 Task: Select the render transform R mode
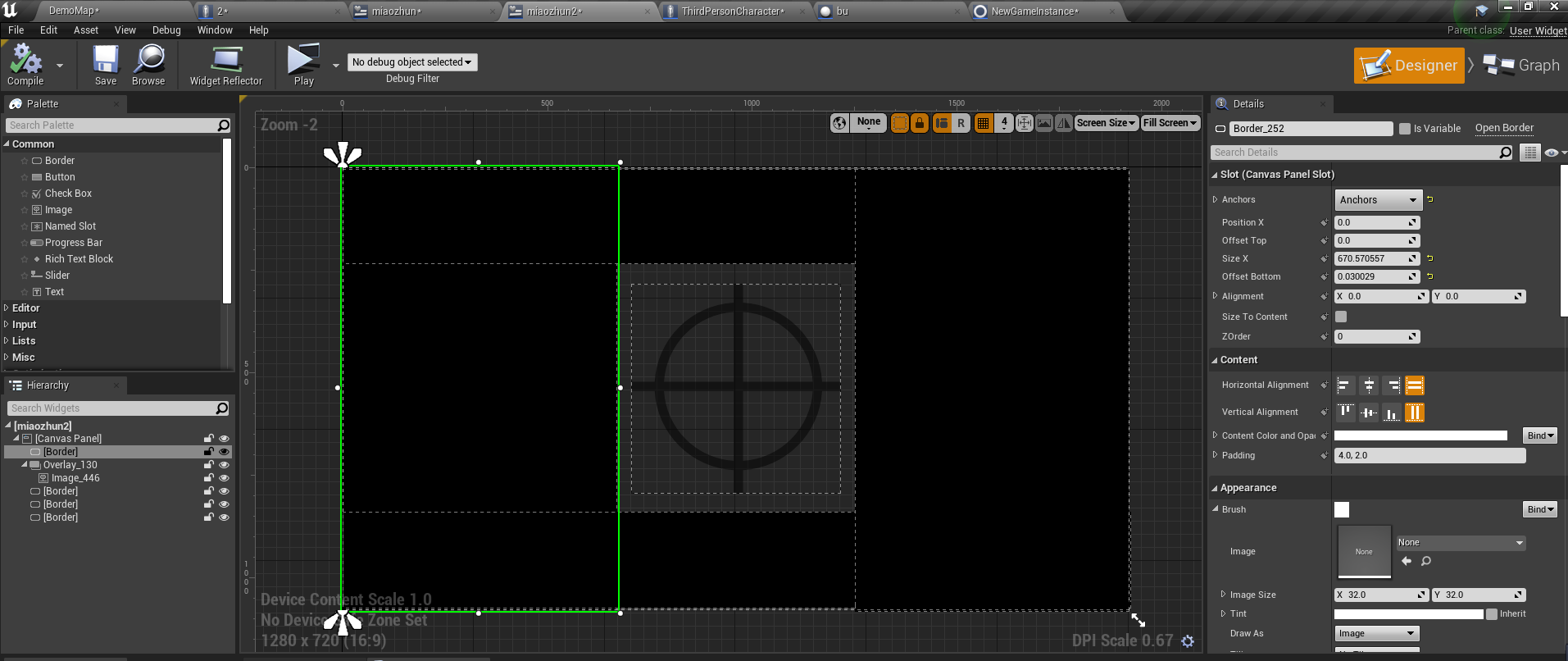coord(961,123)
